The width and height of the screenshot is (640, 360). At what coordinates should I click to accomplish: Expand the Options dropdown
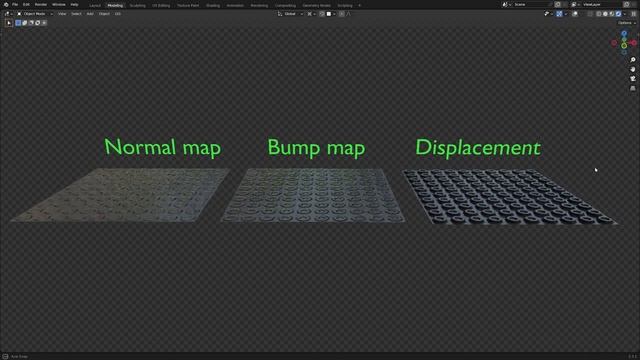click(627, 23)
